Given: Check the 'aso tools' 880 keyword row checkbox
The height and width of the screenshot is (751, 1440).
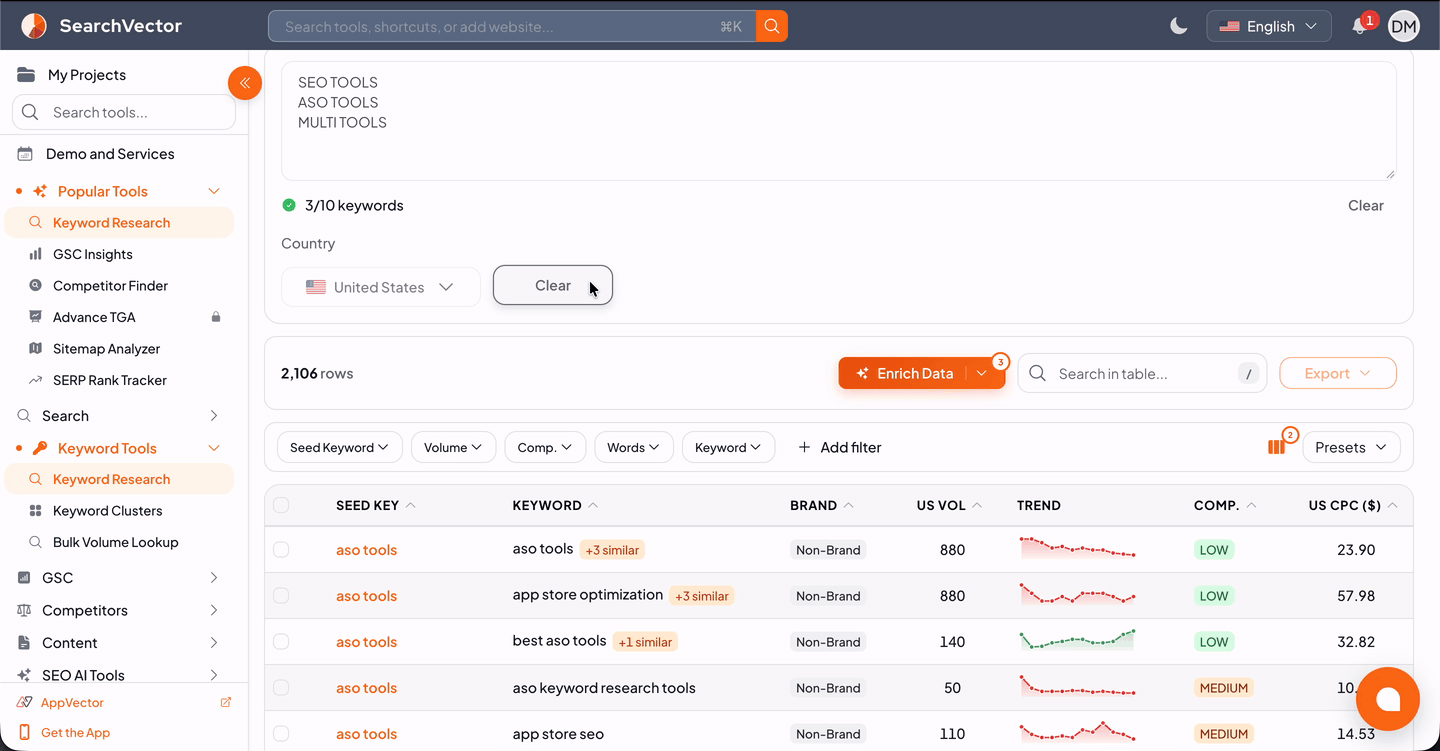Looking at the screenshot, I should click(x=281, y=550).
